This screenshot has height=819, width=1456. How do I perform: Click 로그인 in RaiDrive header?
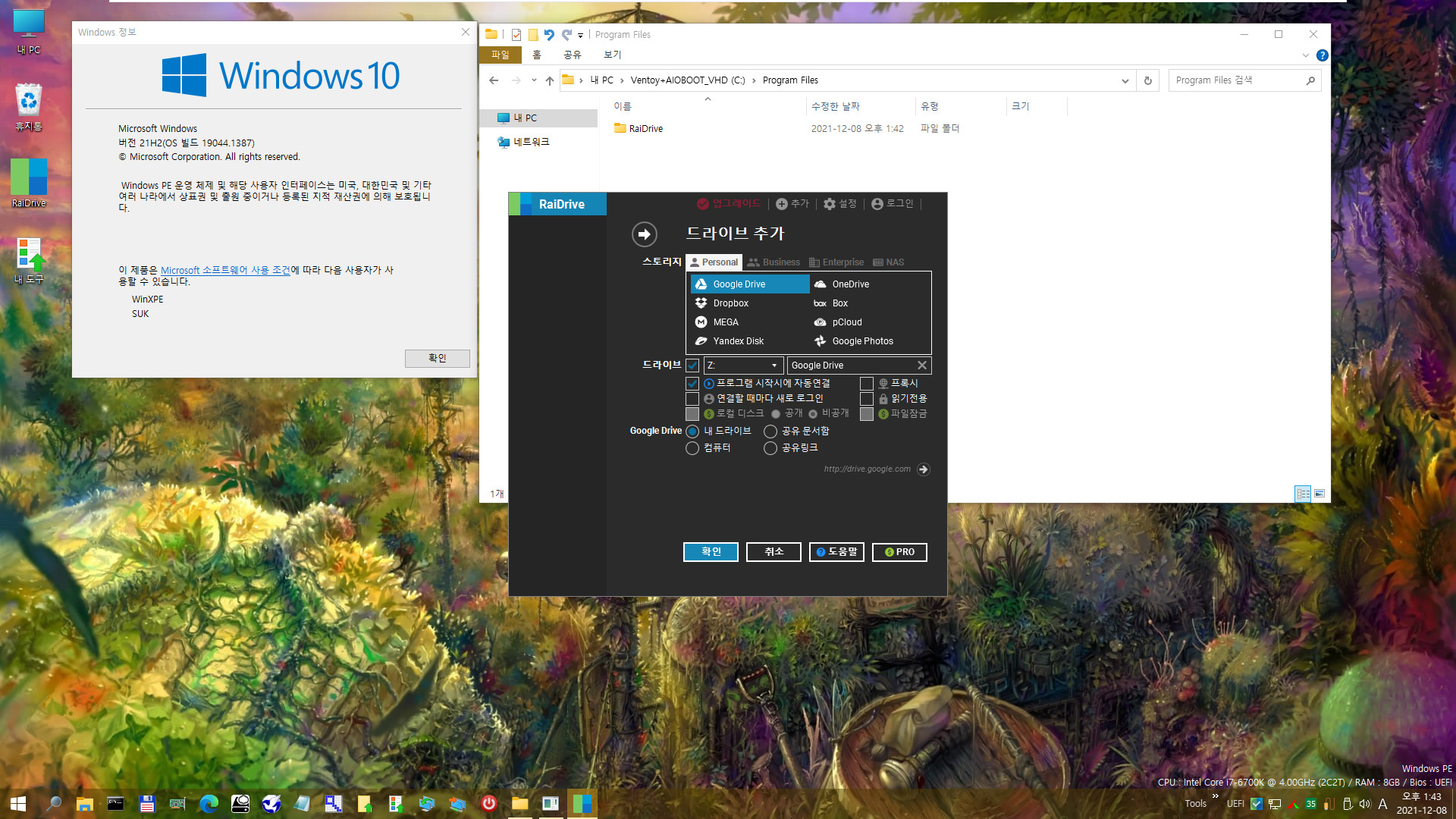pos(893,204)
